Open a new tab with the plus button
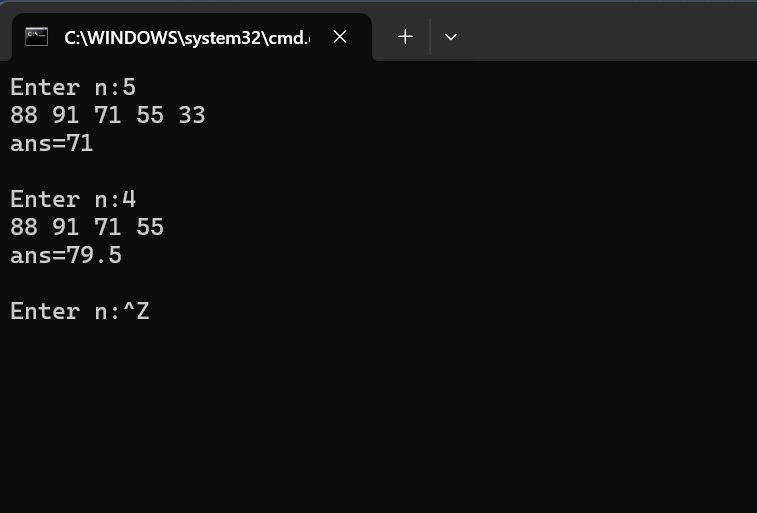This screenshot has height=513, width=757. (x=405, y=37)
